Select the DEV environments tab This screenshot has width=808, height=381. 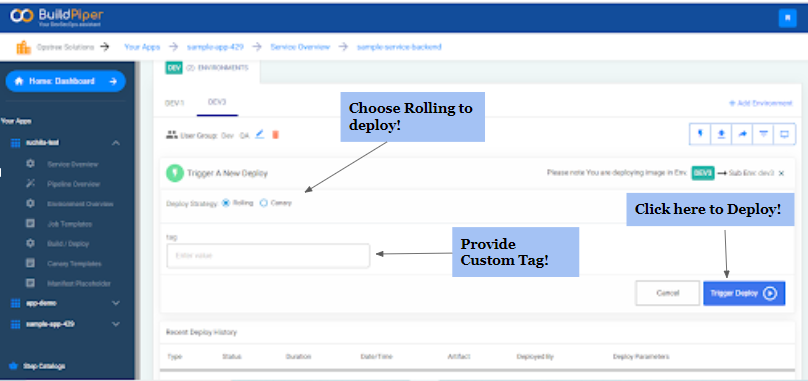pyautogui.click(x=207, y=69)
